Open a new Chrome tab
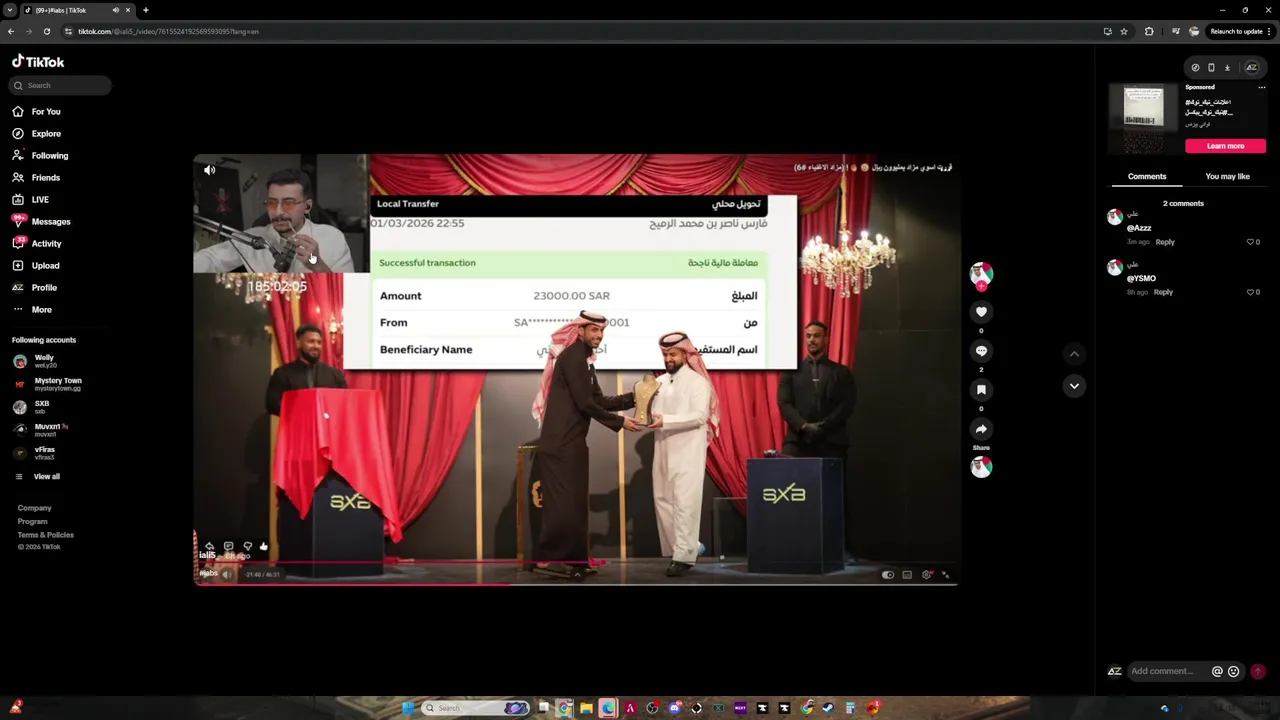 (x=145, y=10)
